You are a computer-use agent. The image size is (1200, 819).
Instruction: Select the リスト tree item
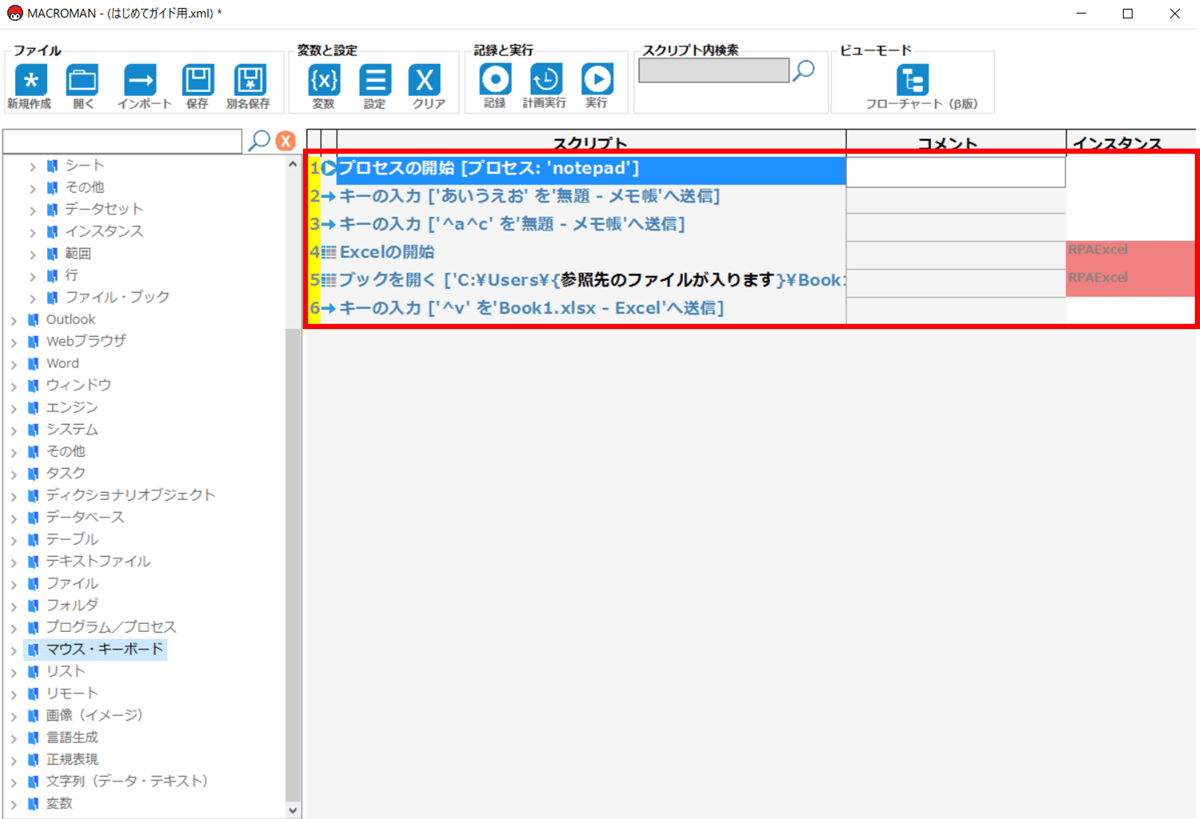[66, 671]
